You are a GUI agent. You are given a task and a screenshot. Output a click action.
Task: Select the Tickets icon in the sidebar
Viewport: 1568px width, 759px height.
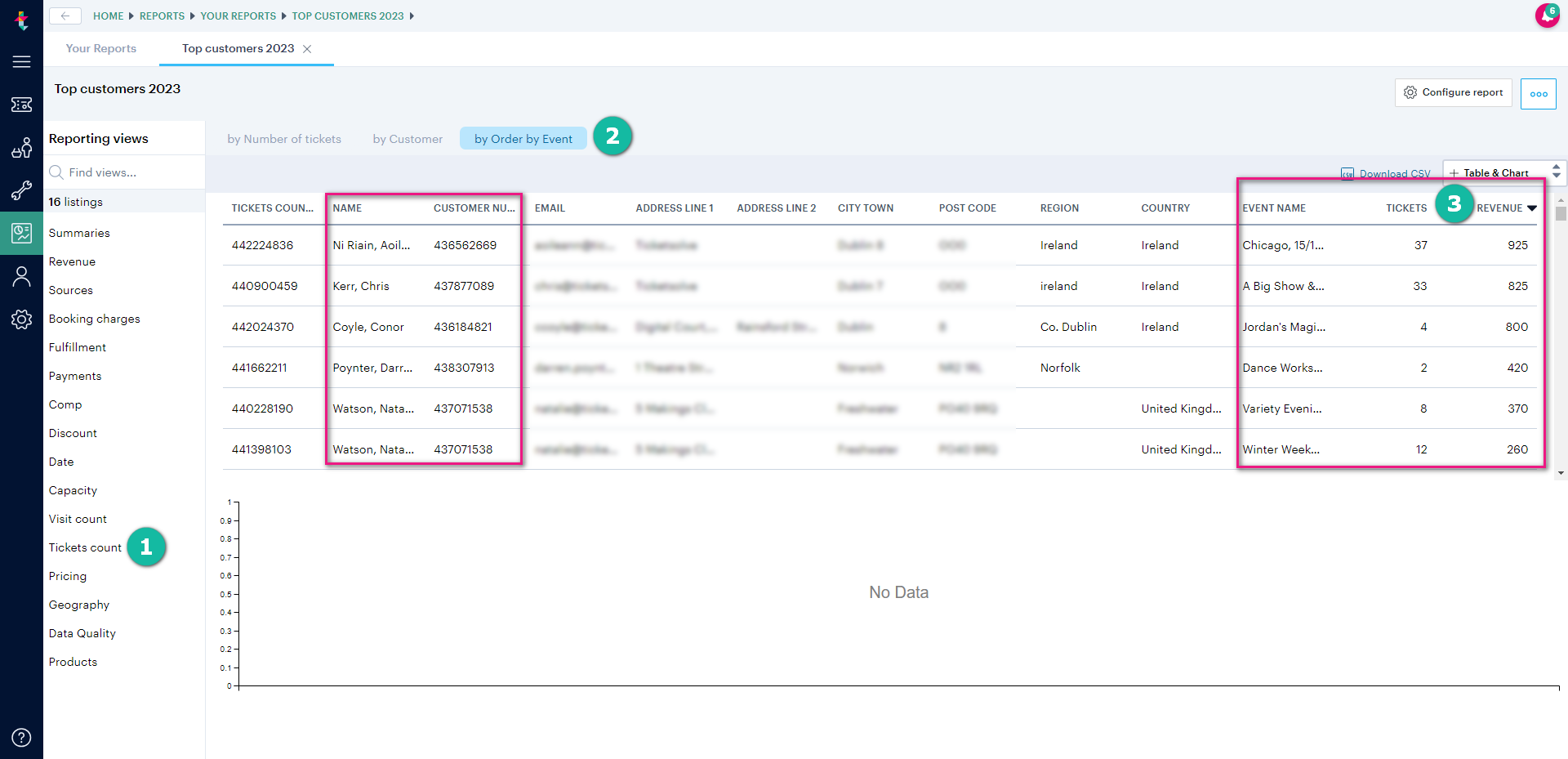(x=21, y=105)
